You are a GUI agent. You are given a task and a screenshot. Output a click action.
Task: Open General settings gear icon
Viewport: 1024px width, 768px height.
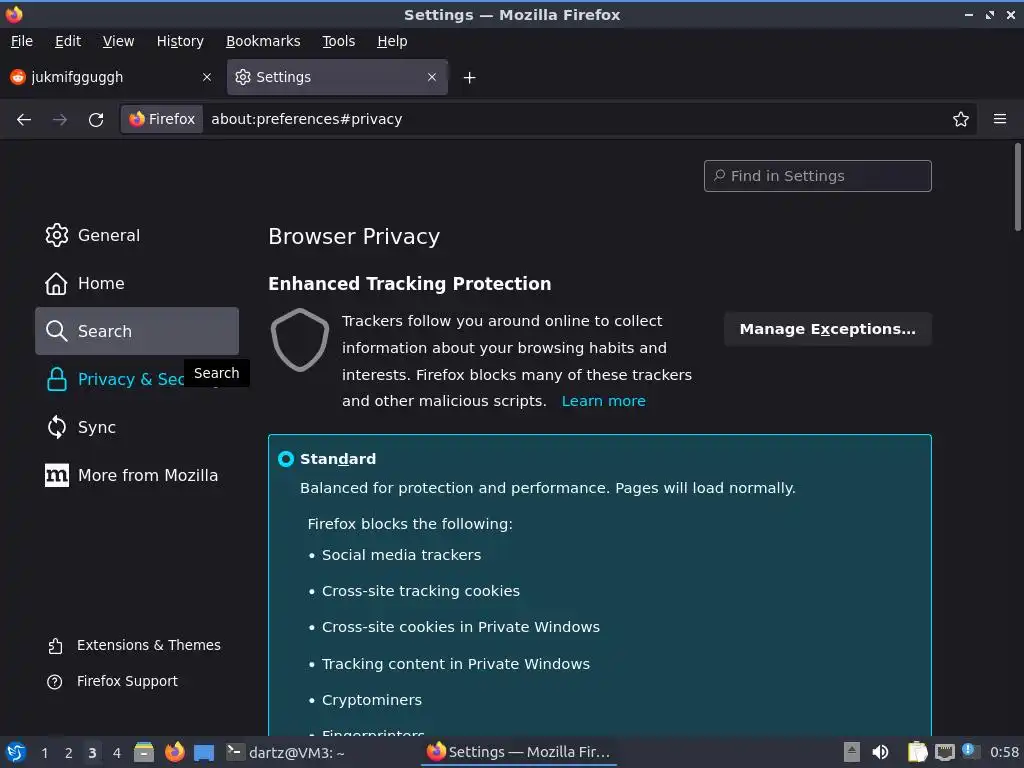57,235
